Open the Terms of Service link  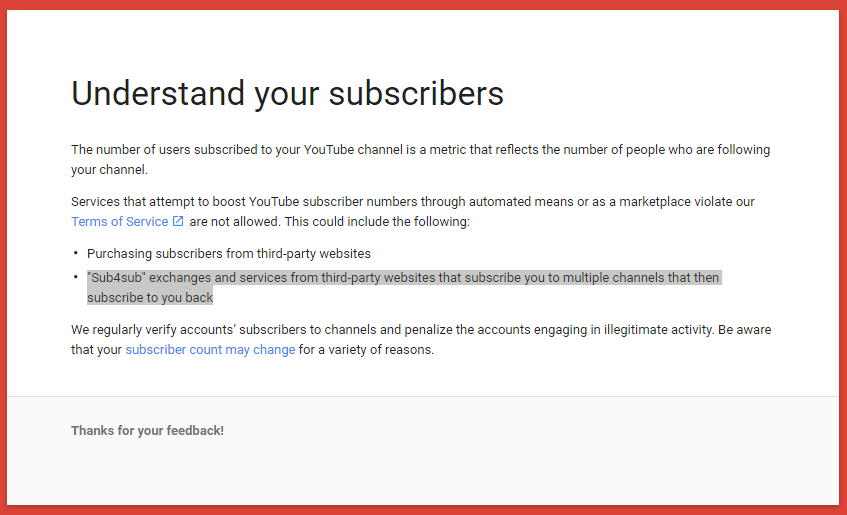tap(119, 221)
